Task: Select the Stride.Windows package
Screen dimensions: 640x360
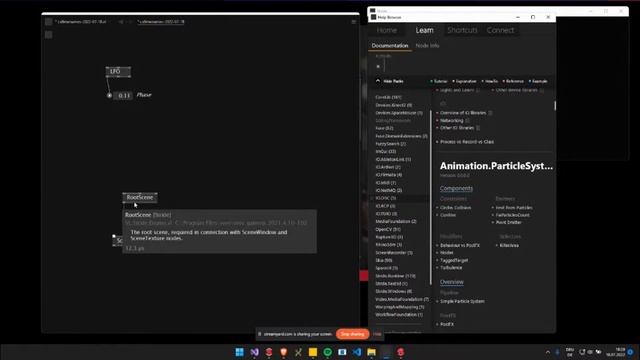Action: [x=393, y=291]
